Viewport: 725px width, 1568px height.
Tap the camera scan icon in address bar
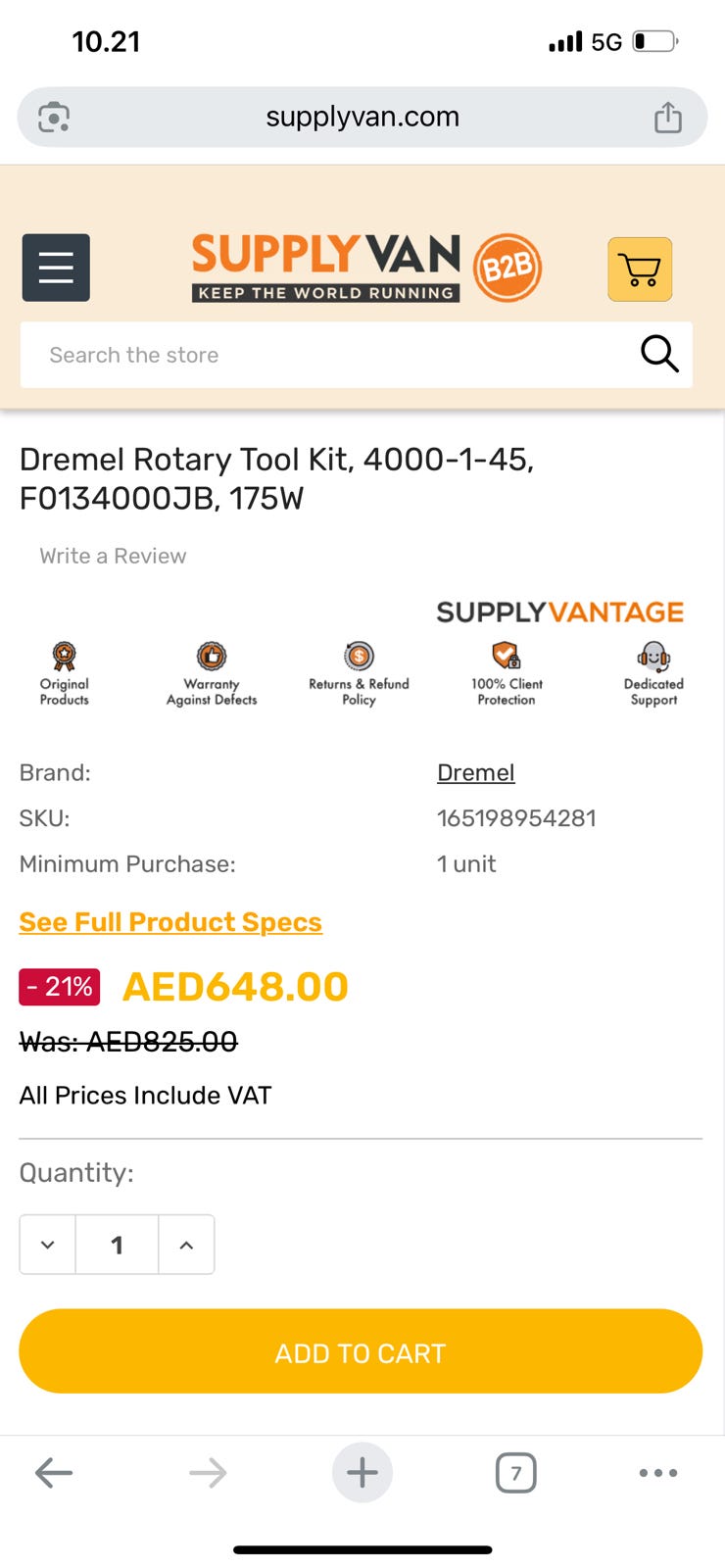pyautogui.click(x=54, y=118)
